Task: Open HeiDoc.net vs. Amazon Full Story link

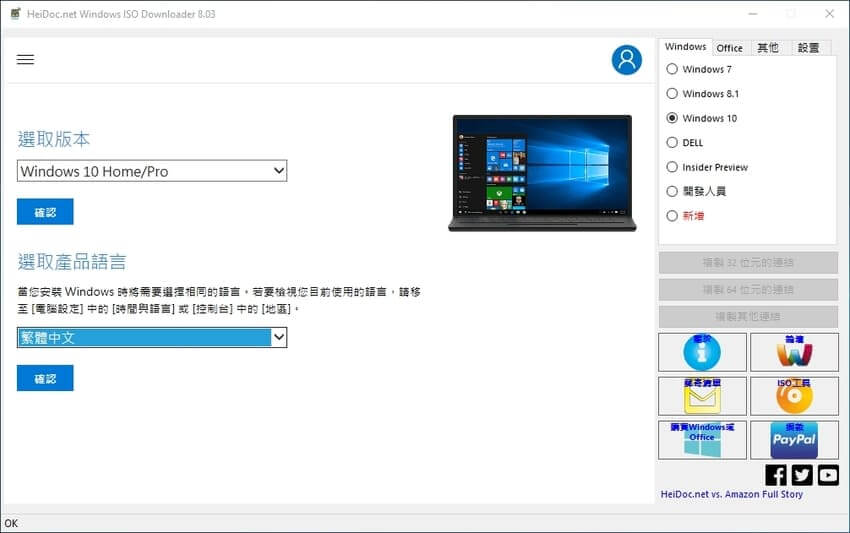Action: 731,494
